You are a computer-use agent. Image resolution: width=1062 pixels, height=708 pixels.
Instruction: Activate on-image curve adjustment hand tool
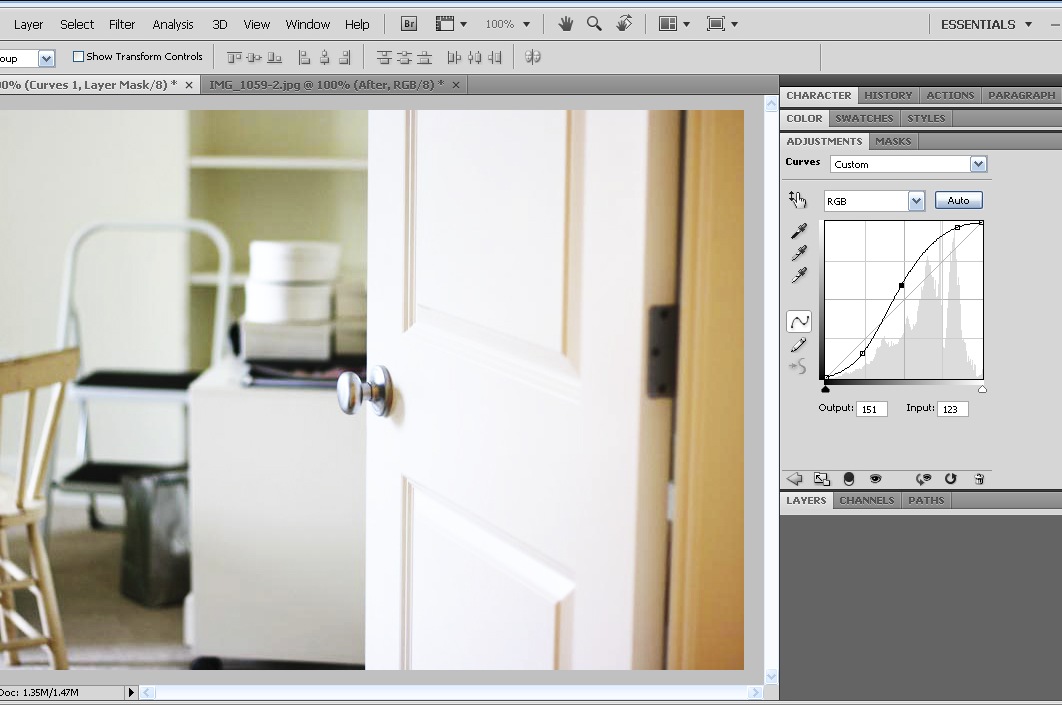point(798,200)
